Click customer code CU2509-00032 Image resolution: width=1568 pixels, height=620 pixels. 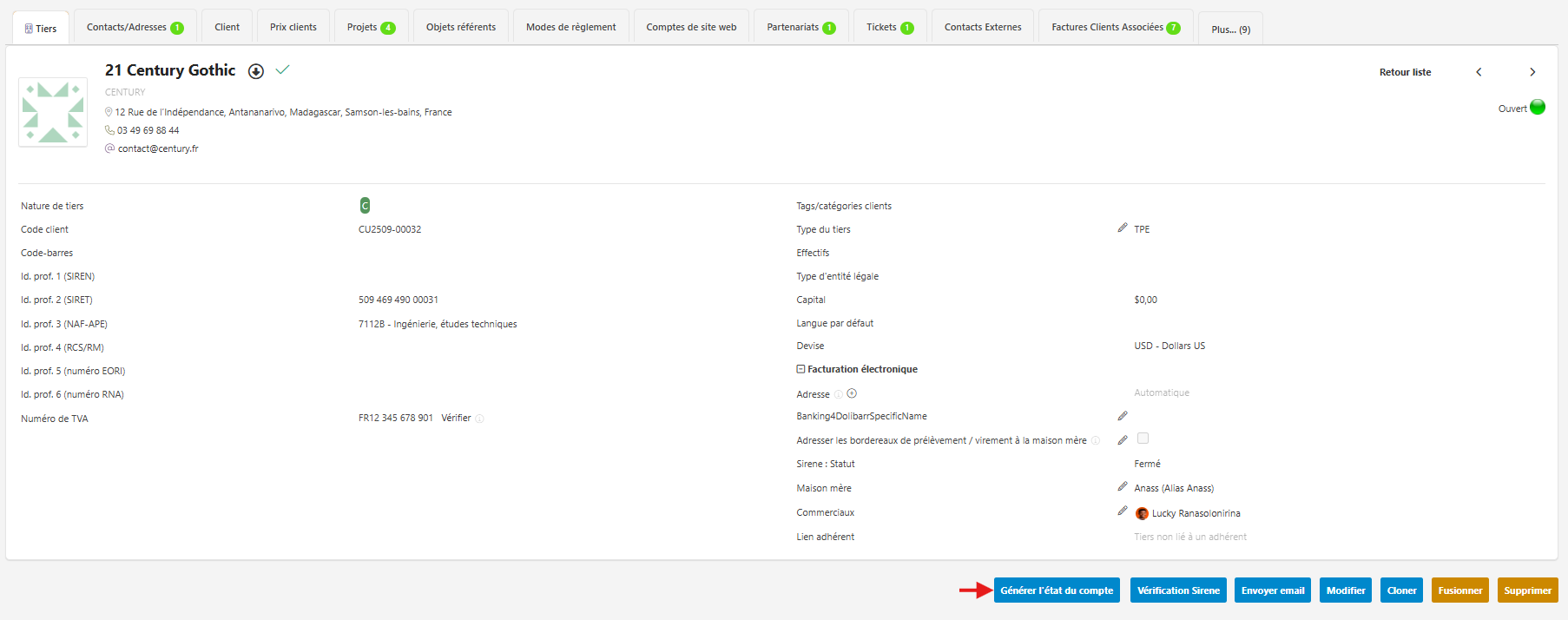pyautogui.click(x=390, y=229)
